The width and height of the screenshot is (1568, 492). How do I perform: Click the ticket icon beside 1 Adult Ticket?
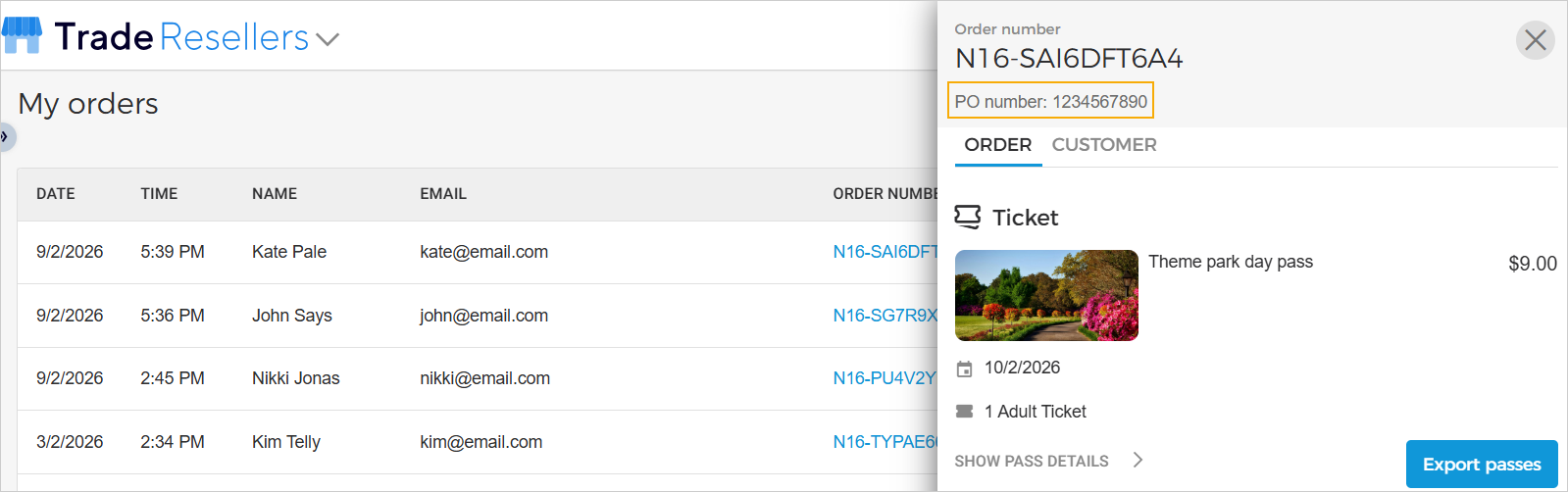tap(965, 412)
